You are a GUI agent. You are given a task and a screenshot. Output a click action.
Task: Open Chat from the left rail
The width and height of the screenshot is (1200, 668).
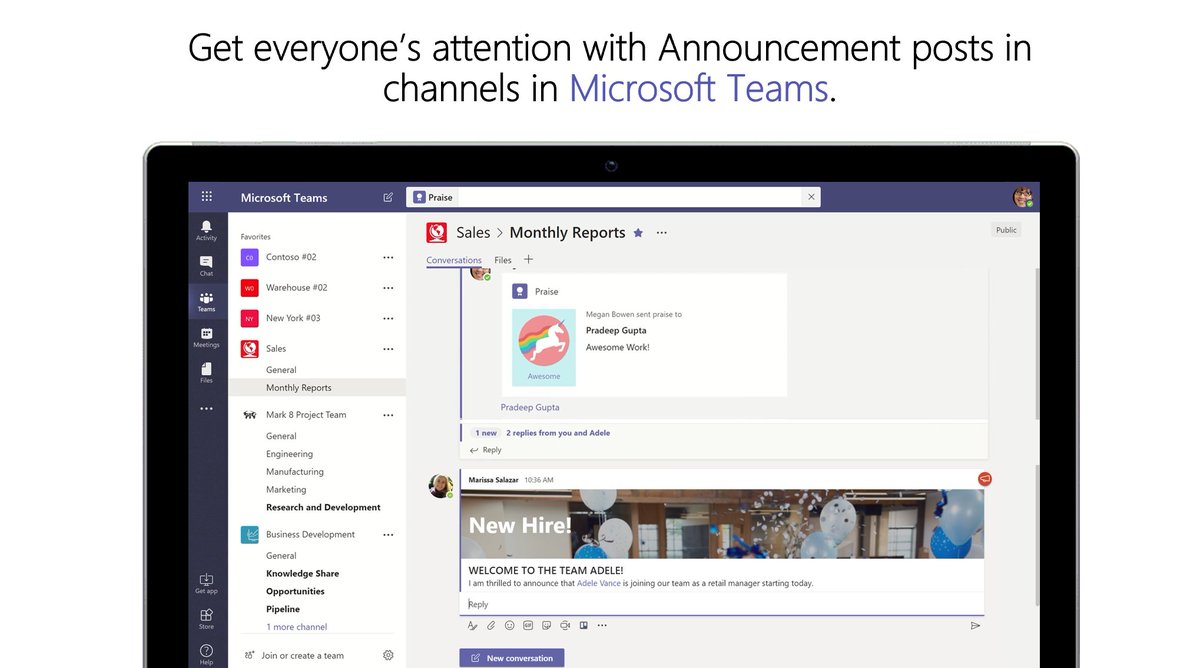(x=206, y=265)
